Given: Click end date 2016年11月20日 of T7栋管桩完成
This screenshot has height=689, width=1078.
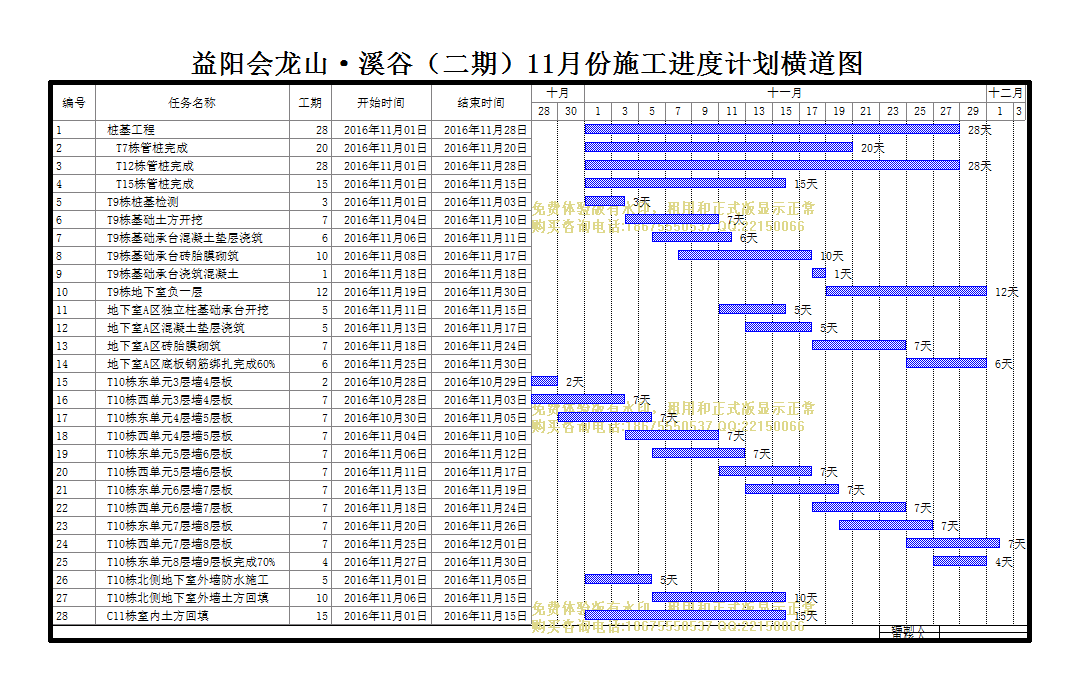Looking at the screenshot, I should click(485, 148).
